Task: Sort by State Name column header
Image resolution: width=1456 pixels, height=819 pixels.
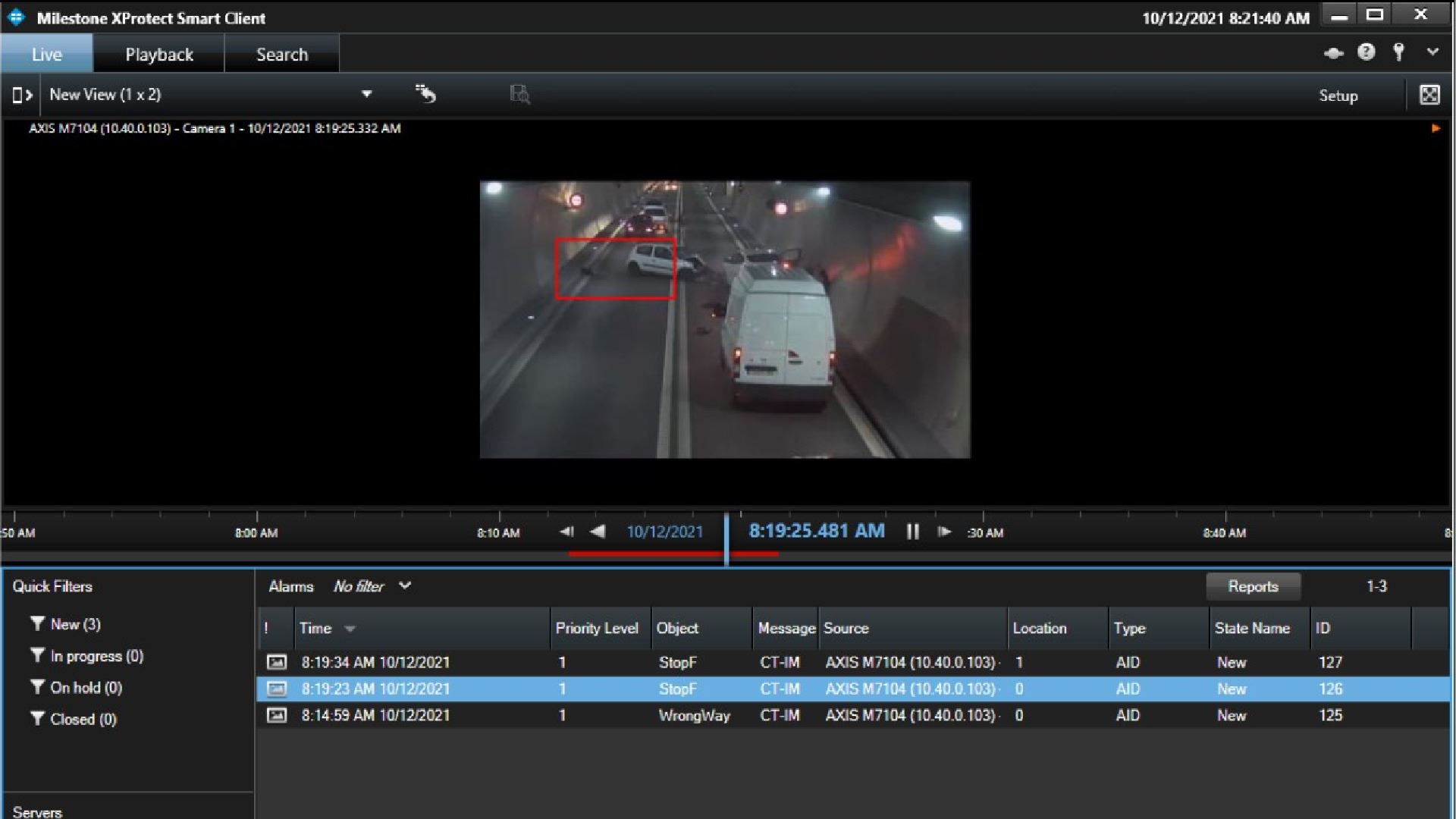Action: (x=1260, y=628)
